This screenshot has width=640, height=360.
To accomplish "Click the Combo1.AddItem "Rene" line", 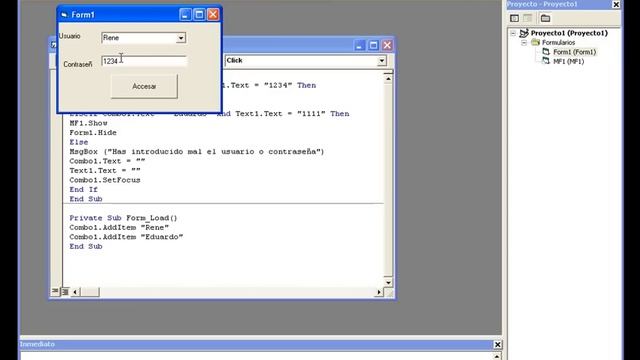I will tap(119, 227).
